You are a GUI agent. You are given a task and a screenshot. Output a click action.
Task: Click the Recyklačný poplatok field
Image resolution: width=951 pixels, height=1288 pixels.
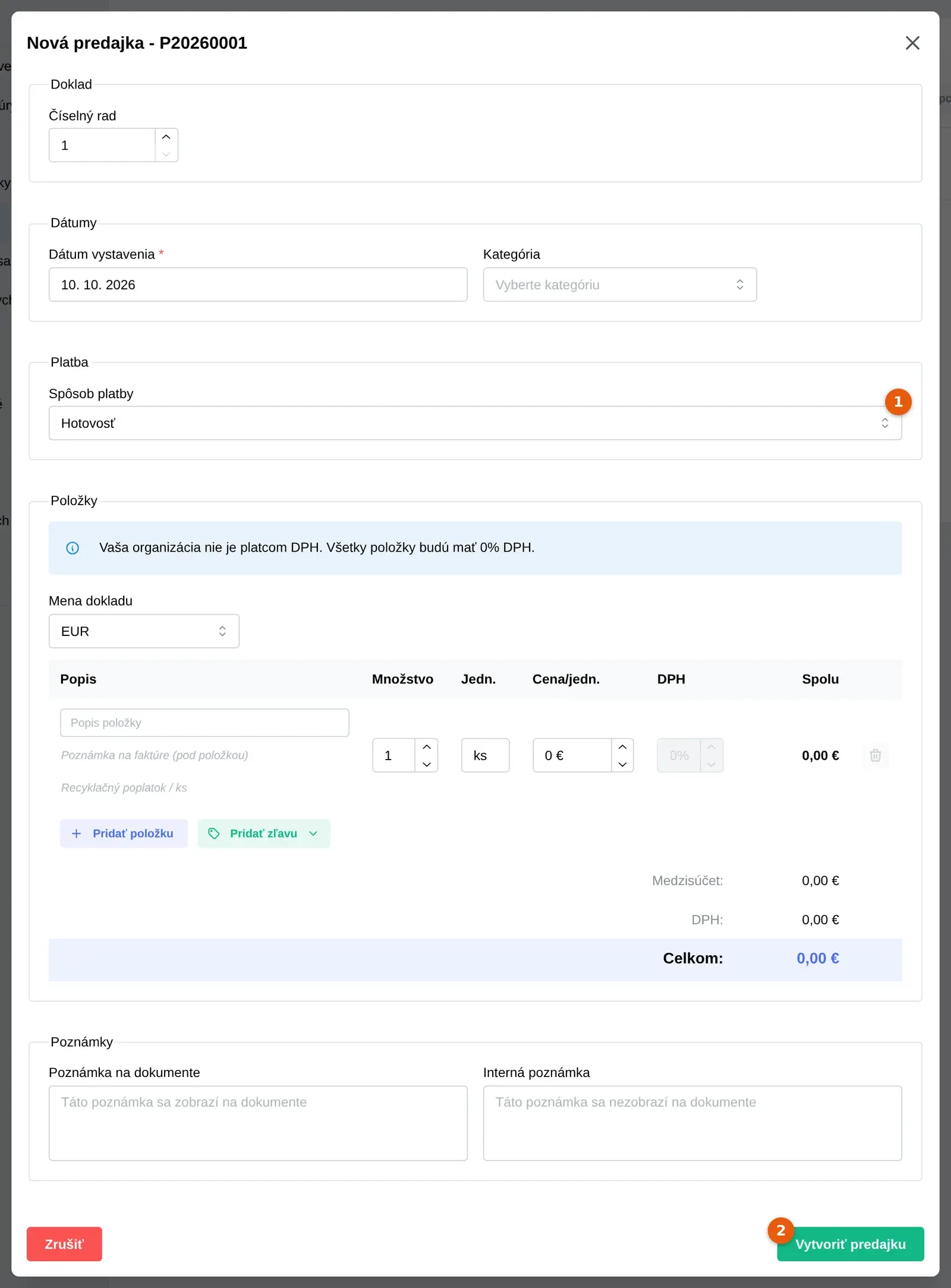pyautogui.click(x=204, y=788)
